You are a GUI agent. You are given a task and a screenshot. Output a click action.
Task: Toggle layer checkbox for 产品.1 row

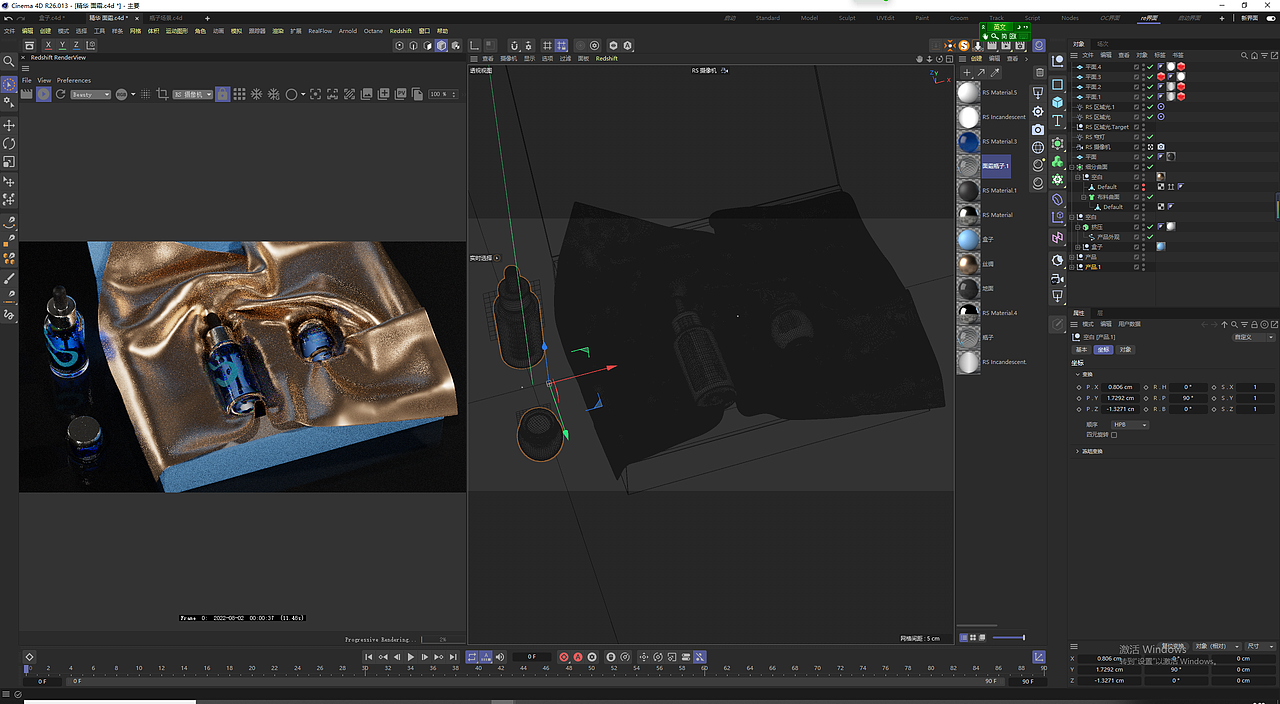tap(1137, 267)
